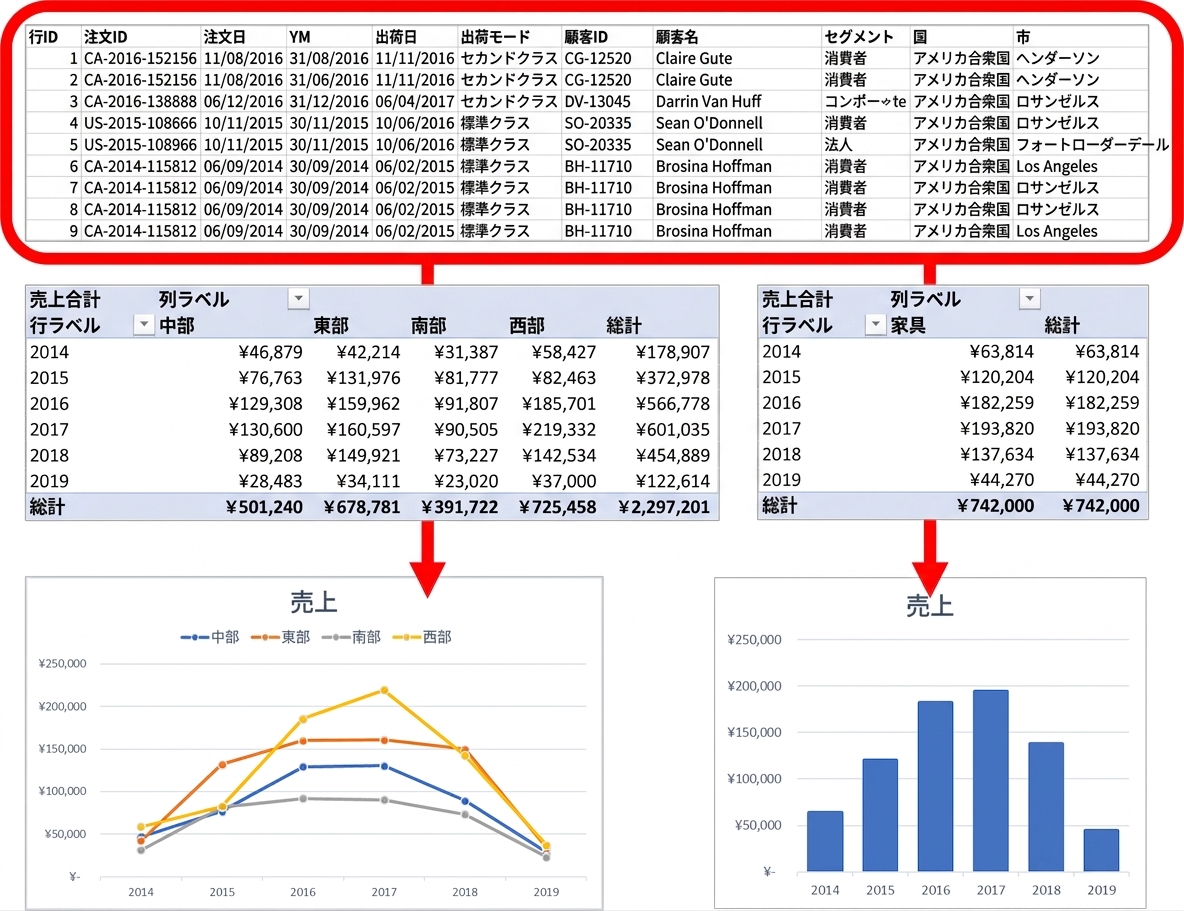The image size is (1184, 911).
Task: Open 列ラベル filter dropdown in left pivot table
Action: (299, 298)
